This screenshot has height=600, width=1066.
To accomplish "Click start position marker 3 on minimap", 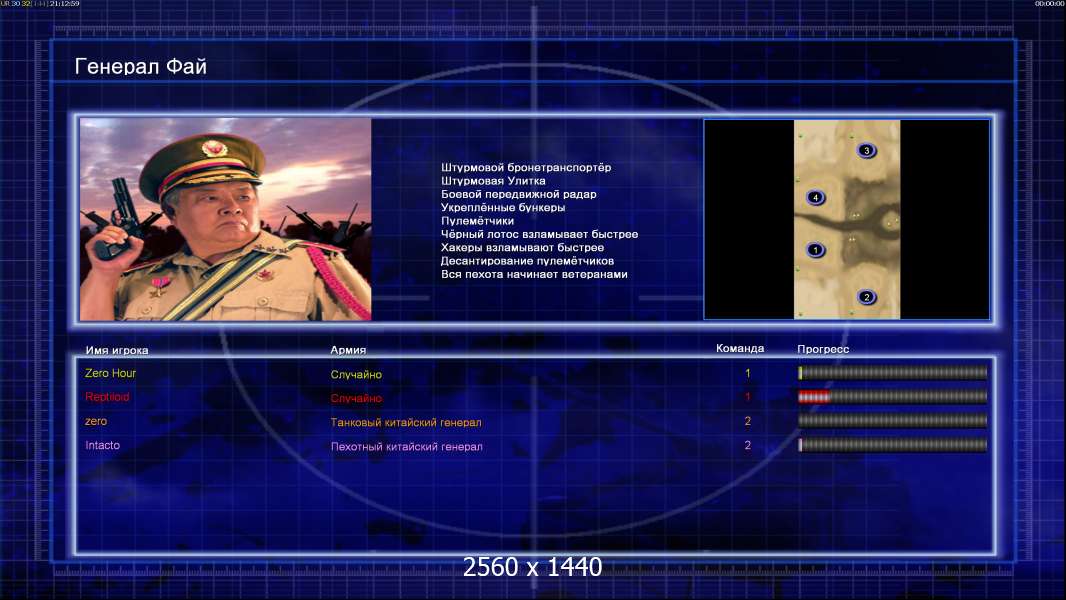I will [x=866, y=150].
